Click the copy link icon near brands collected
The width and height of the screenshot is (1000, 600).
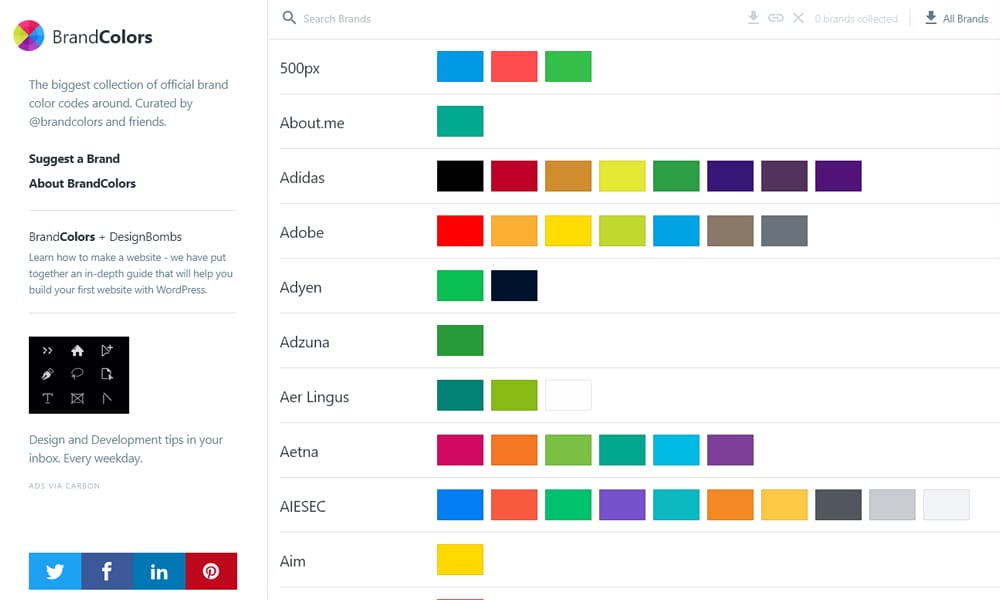775,17
